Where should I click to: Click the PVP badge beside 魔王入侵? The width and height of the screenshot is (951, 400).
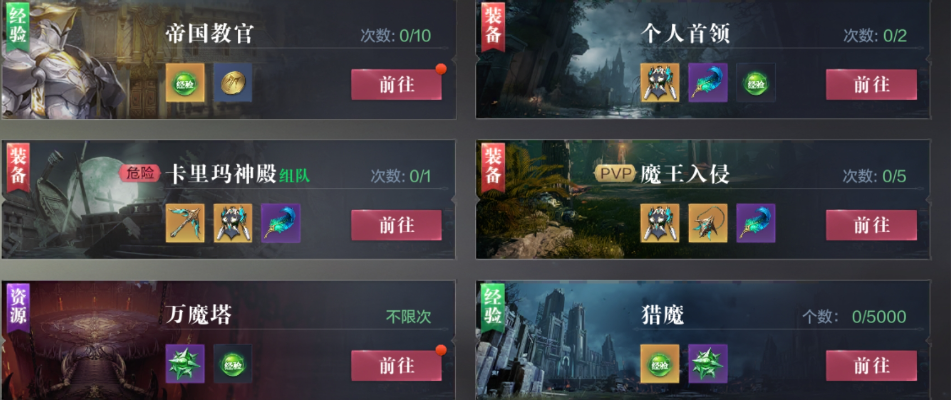pos(615,175)
